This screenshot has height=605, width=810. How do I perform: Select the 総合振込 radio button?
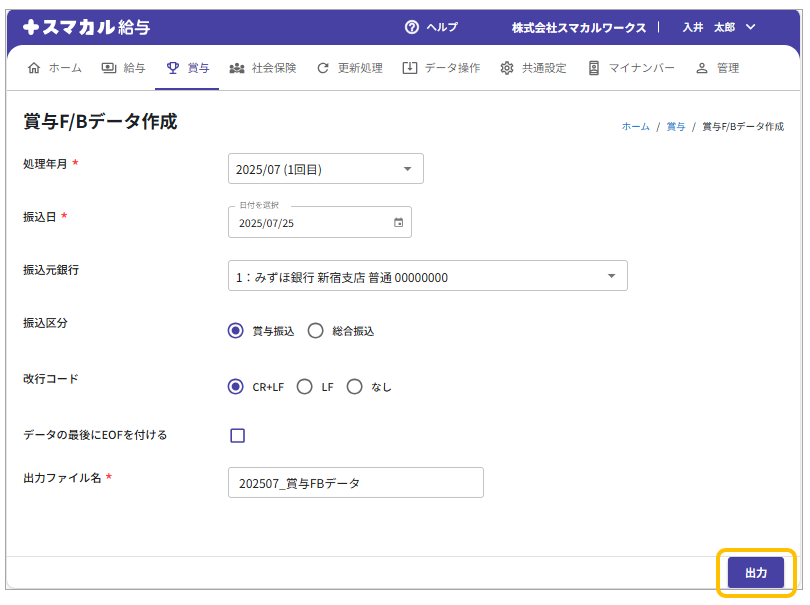click(316, 331)
